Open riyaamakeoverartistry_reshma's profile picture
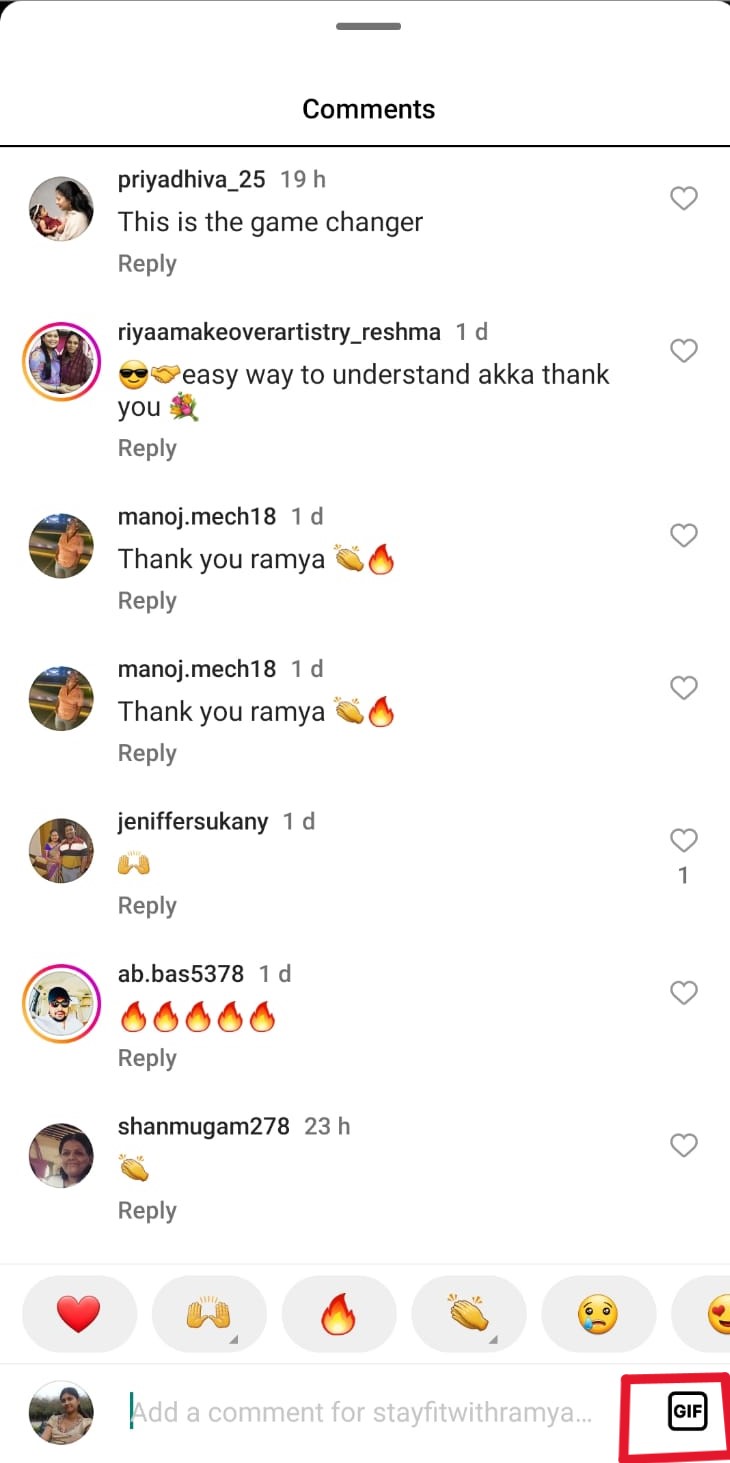This screenshot has width=730, height=1463. coord(61,361)
